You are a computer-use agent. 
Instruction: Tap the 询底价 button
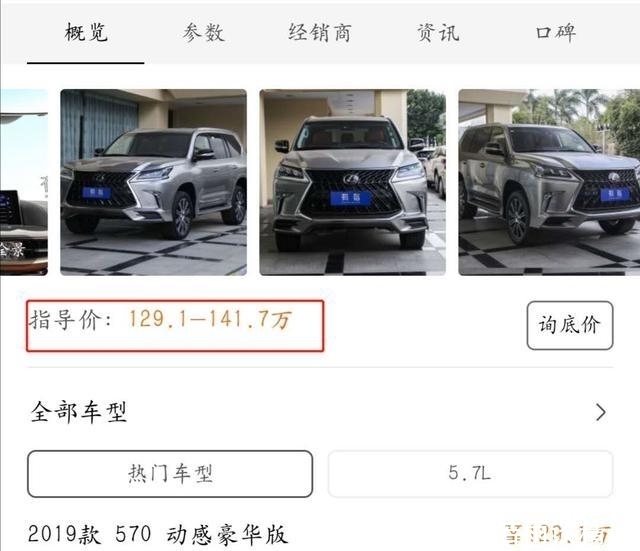[570, 325]
